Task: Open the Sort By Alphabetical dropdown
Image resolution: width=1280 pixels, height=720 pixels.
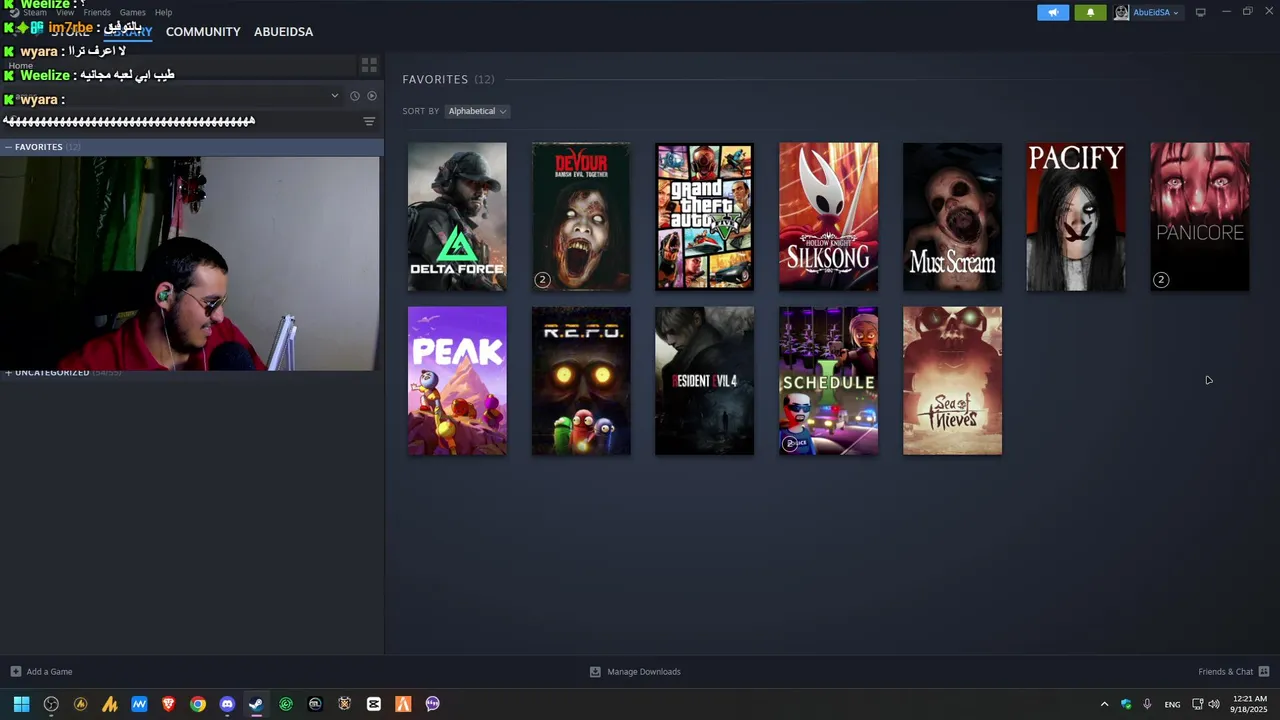Action: tap(477, 111)
